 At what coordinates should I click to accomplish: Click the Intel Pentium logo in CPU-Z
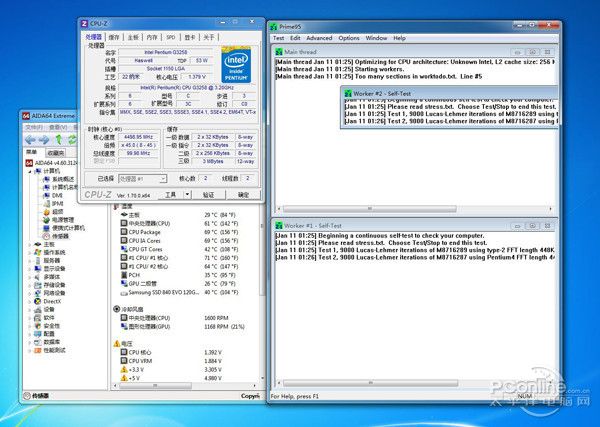pos(236,64)
